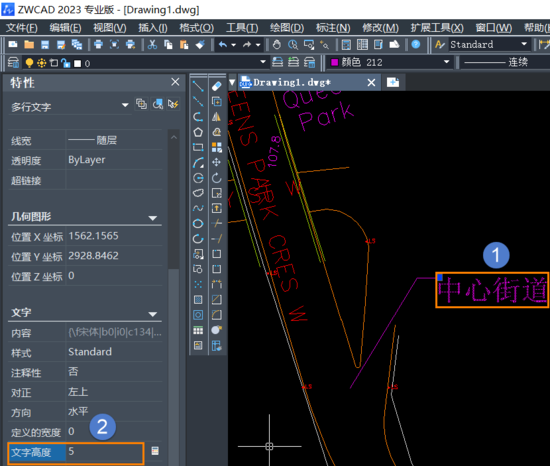The width and height of the screenshot is (550, 466).
Task: Open the redo history dropdown arrow
Action: pos(258,45)
